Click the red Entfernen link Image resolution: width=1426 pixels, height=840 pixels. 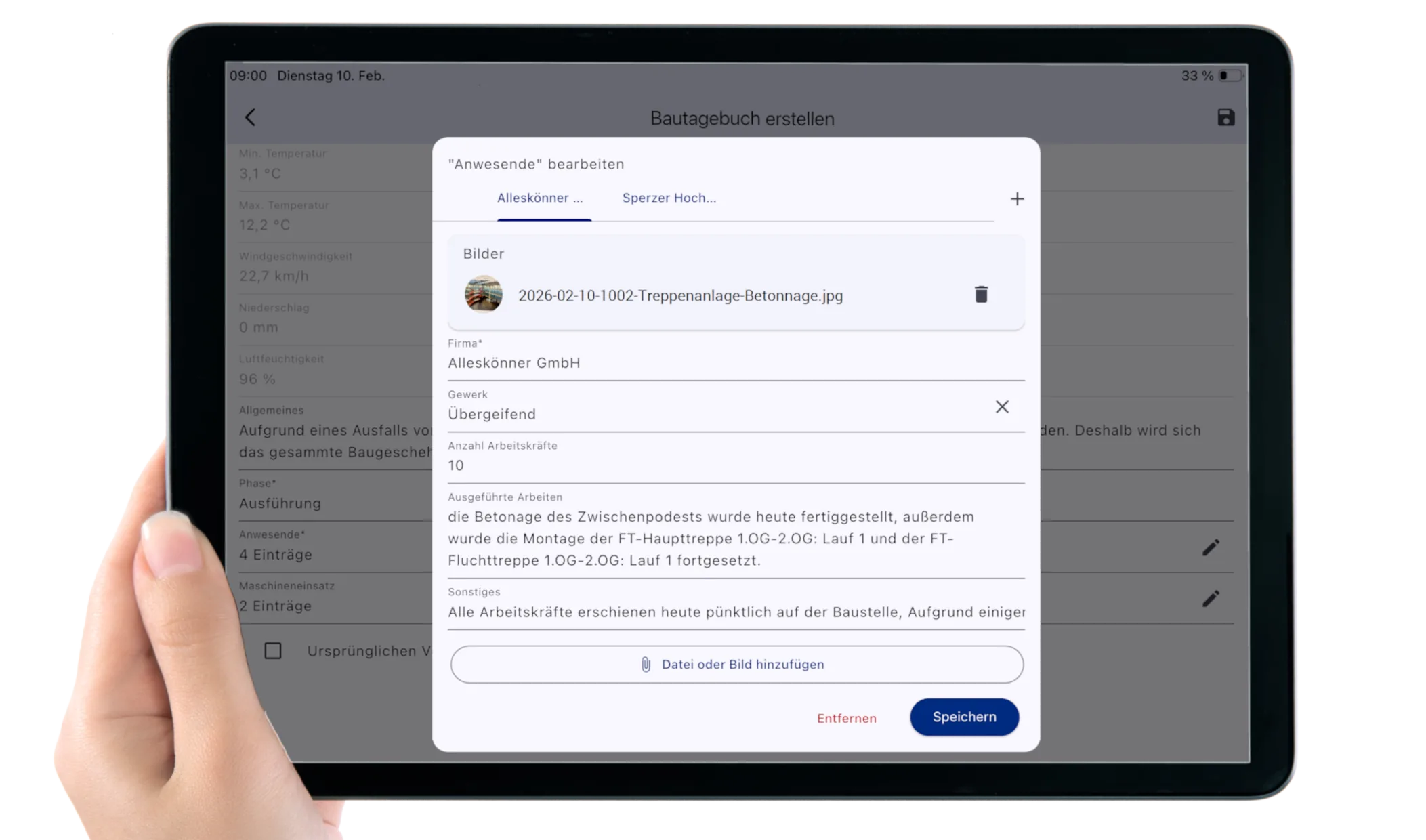coord(846,718)
